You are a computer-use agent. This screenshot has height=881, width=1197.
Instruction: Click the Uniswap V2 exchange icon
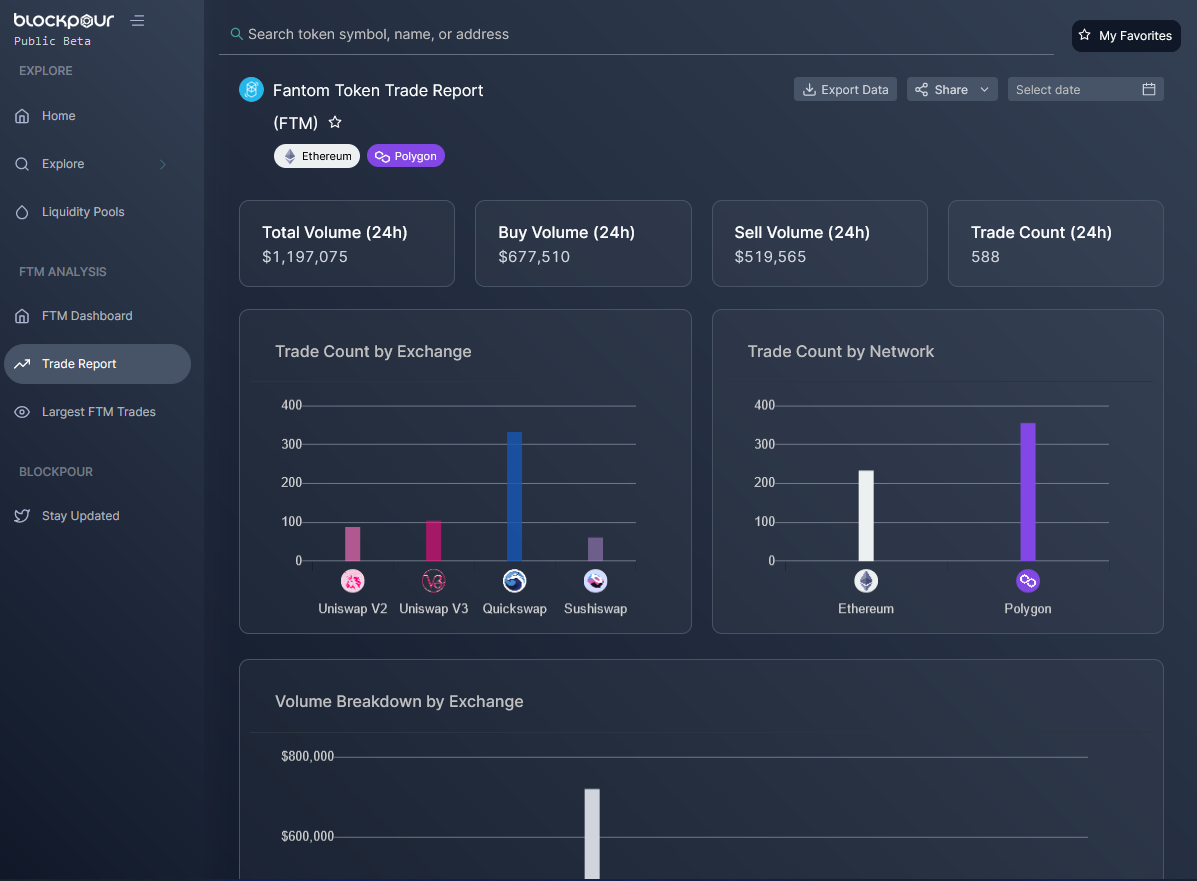(x=353, y=581)
